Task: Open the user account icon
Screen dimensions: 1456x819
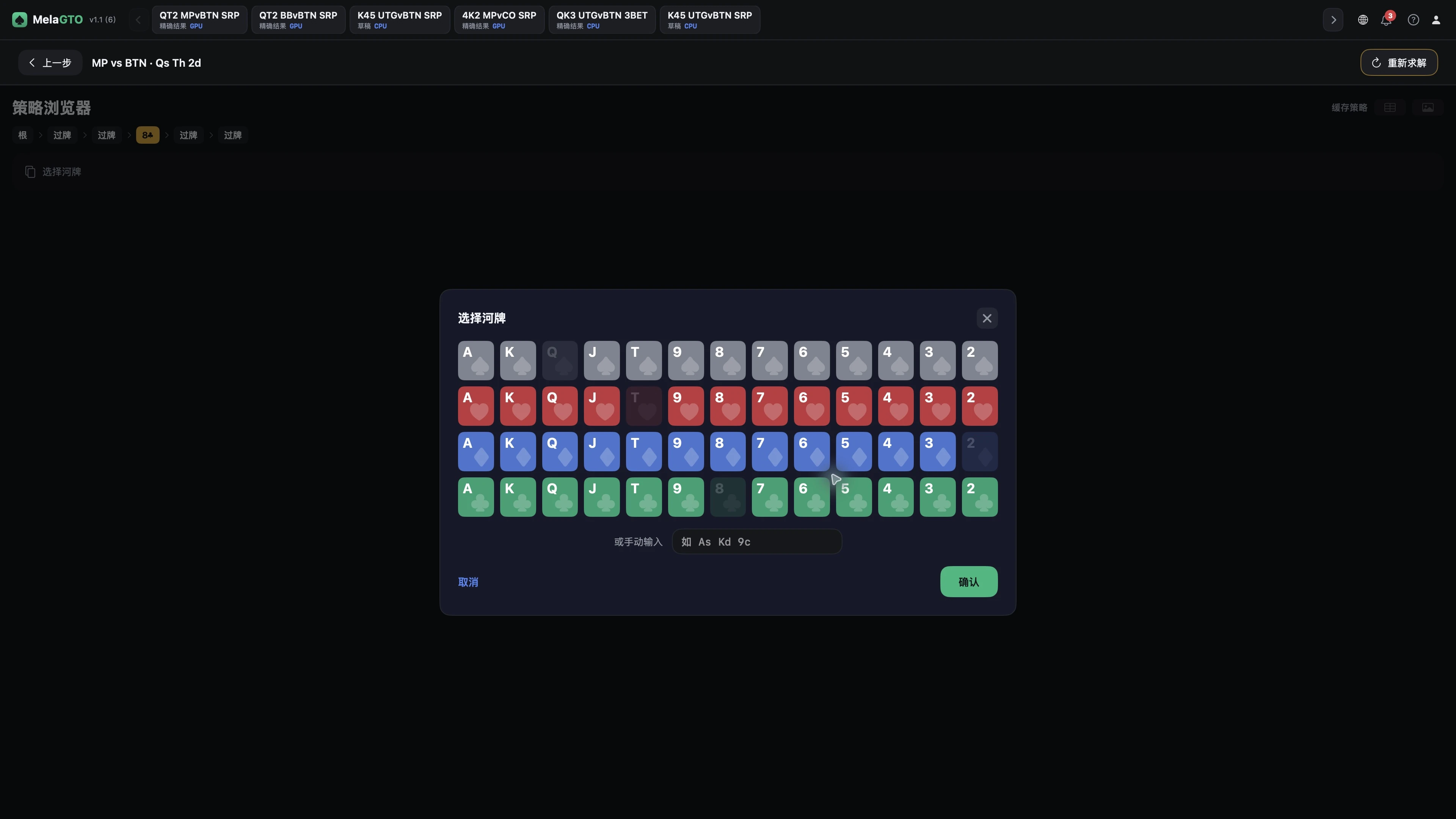Action: [x=1436, y=20]
